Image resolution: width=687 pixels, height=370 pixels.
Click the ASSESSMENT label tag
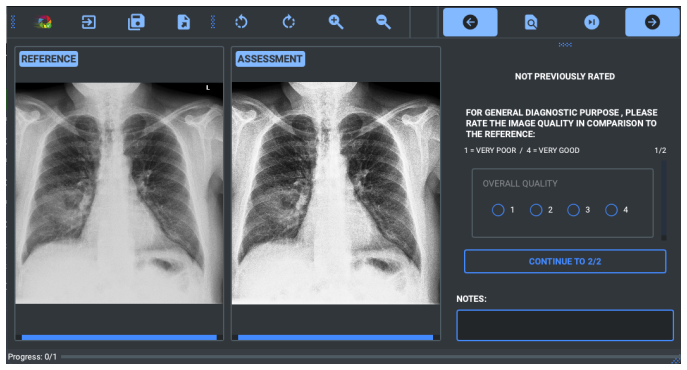coord(270,59)
